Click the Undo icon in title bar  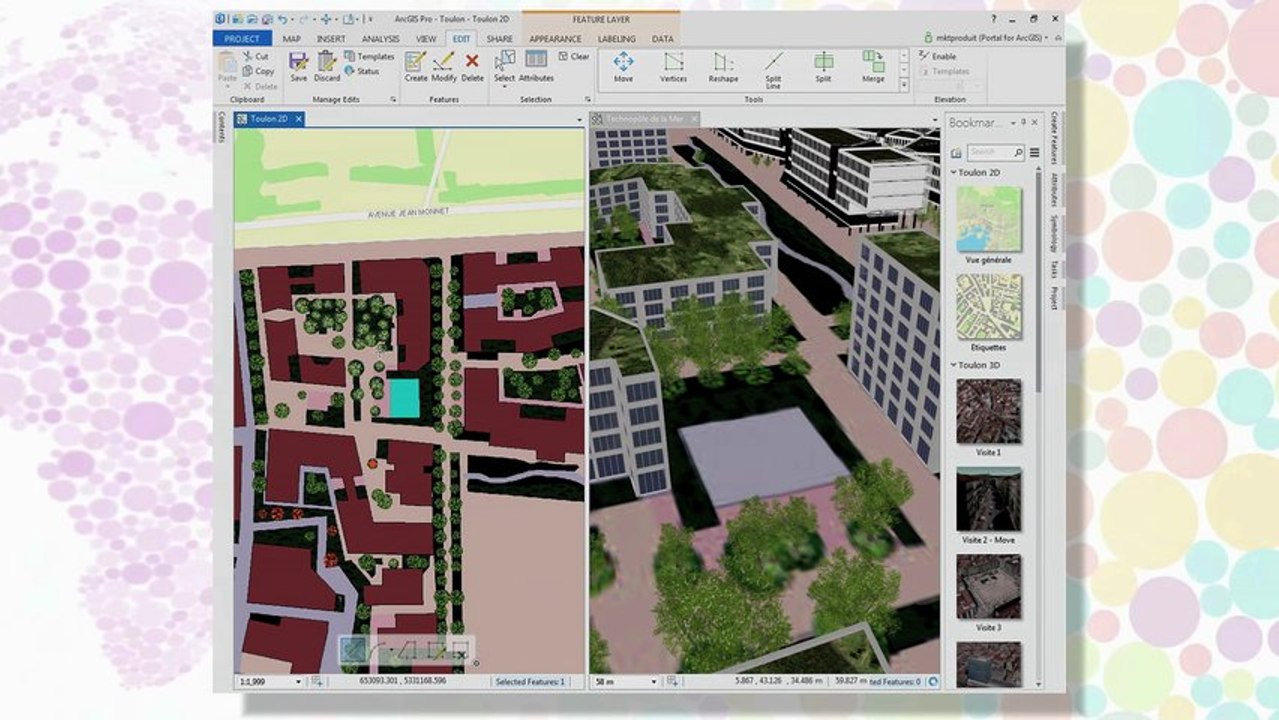283,18
